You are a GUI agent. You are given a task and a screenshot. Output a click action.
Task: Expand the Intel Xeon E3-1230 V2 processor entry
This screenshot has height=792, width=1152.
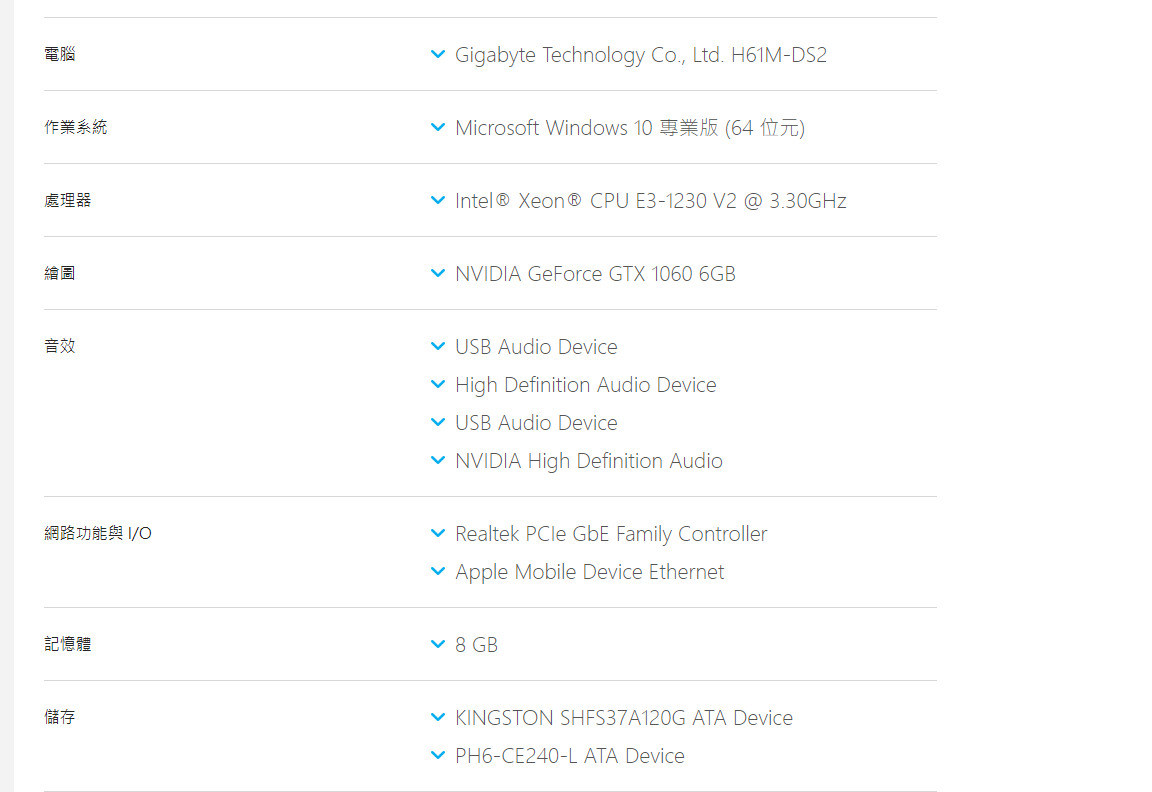point(437,201)
